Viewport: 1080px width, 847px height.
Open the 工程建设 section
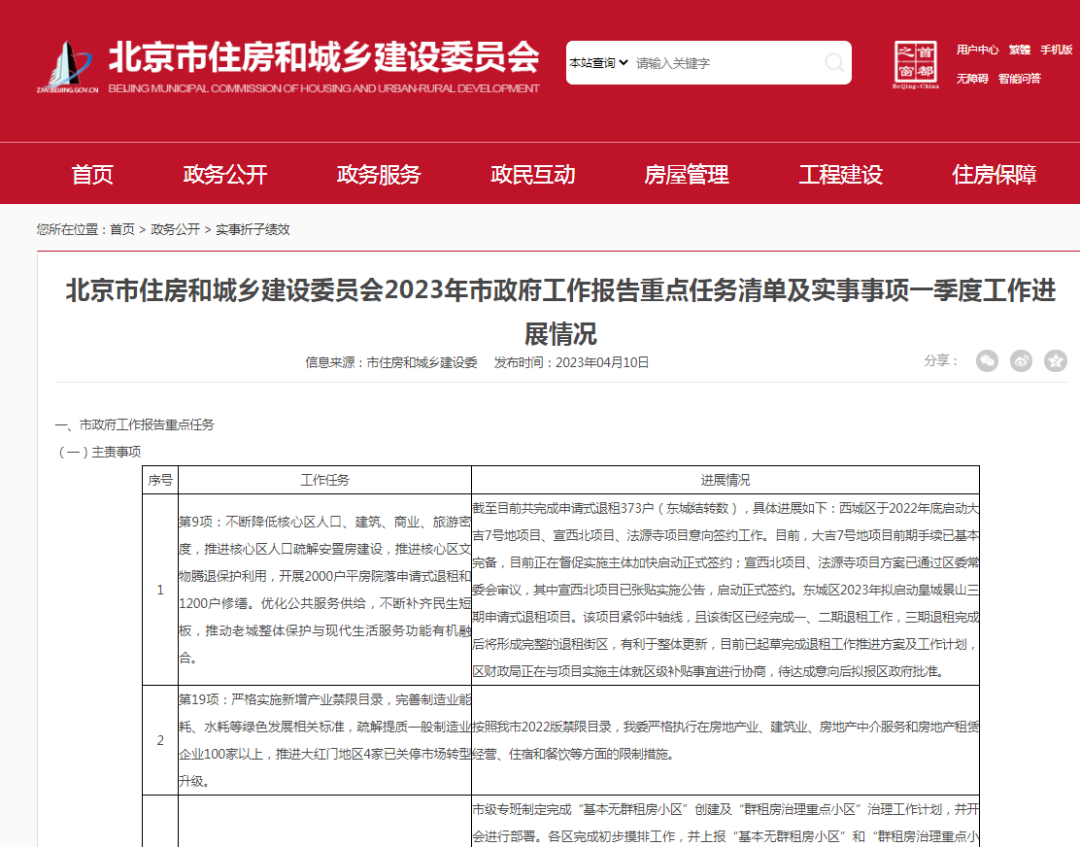840,174
